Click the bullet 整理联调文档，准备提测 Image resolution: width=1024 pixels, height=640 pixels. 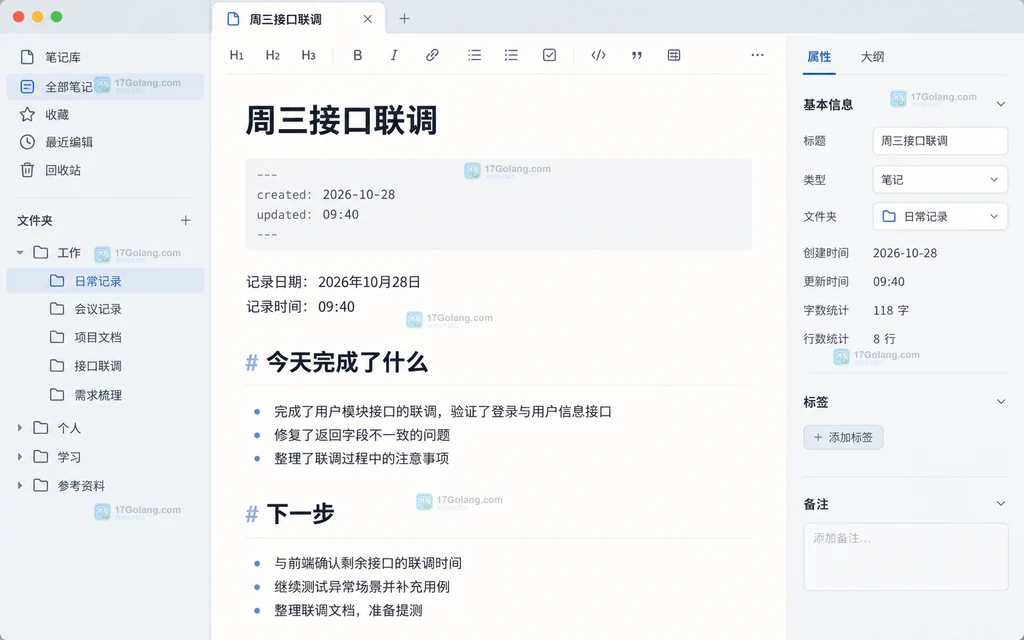348,611
